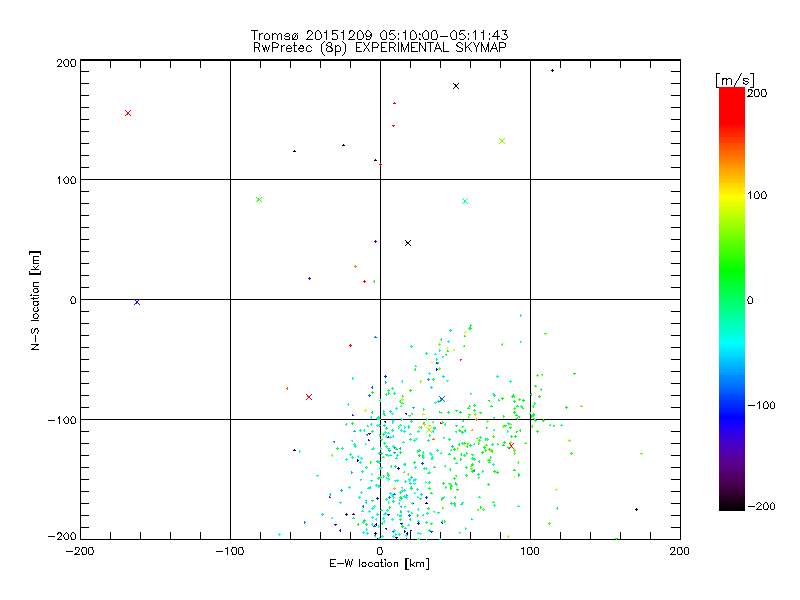This screenshot has width=800, height=600.
Task: Click the black bottom end of the velocity color bar
Action: coord(732,505)
